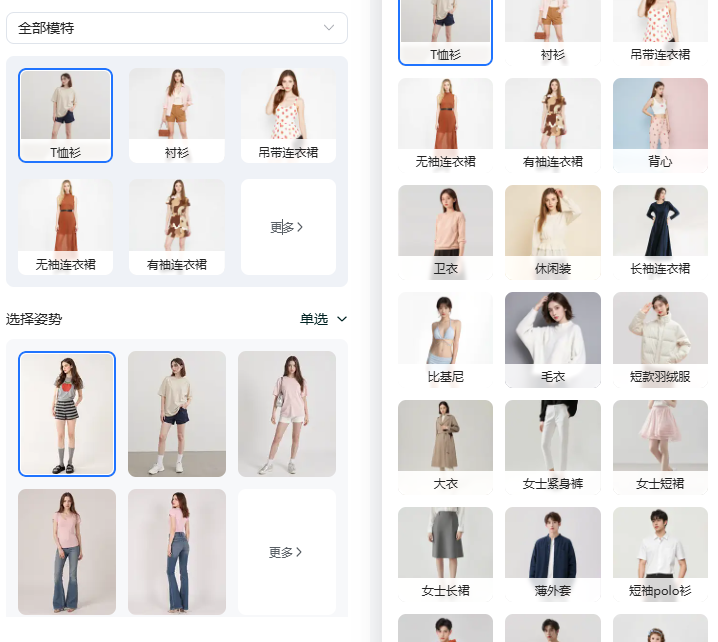Open the 全部模特 model dropdown
The width and height of the screenshot is (718, 642).
pyautogui.click(x=177, y=28)
